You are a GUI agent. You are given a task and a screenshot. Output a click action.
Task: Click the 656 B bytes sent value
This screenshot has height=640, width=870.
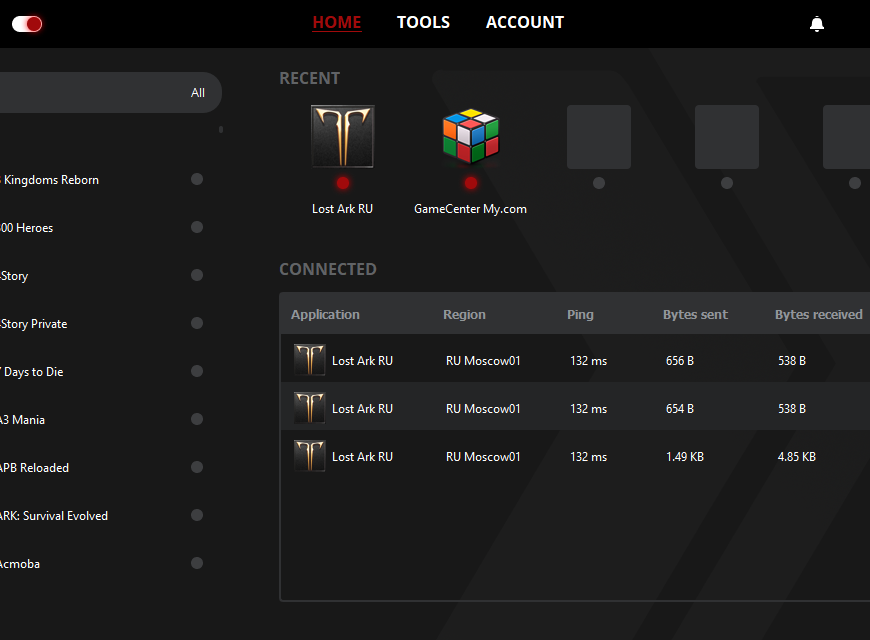(680, 361)
